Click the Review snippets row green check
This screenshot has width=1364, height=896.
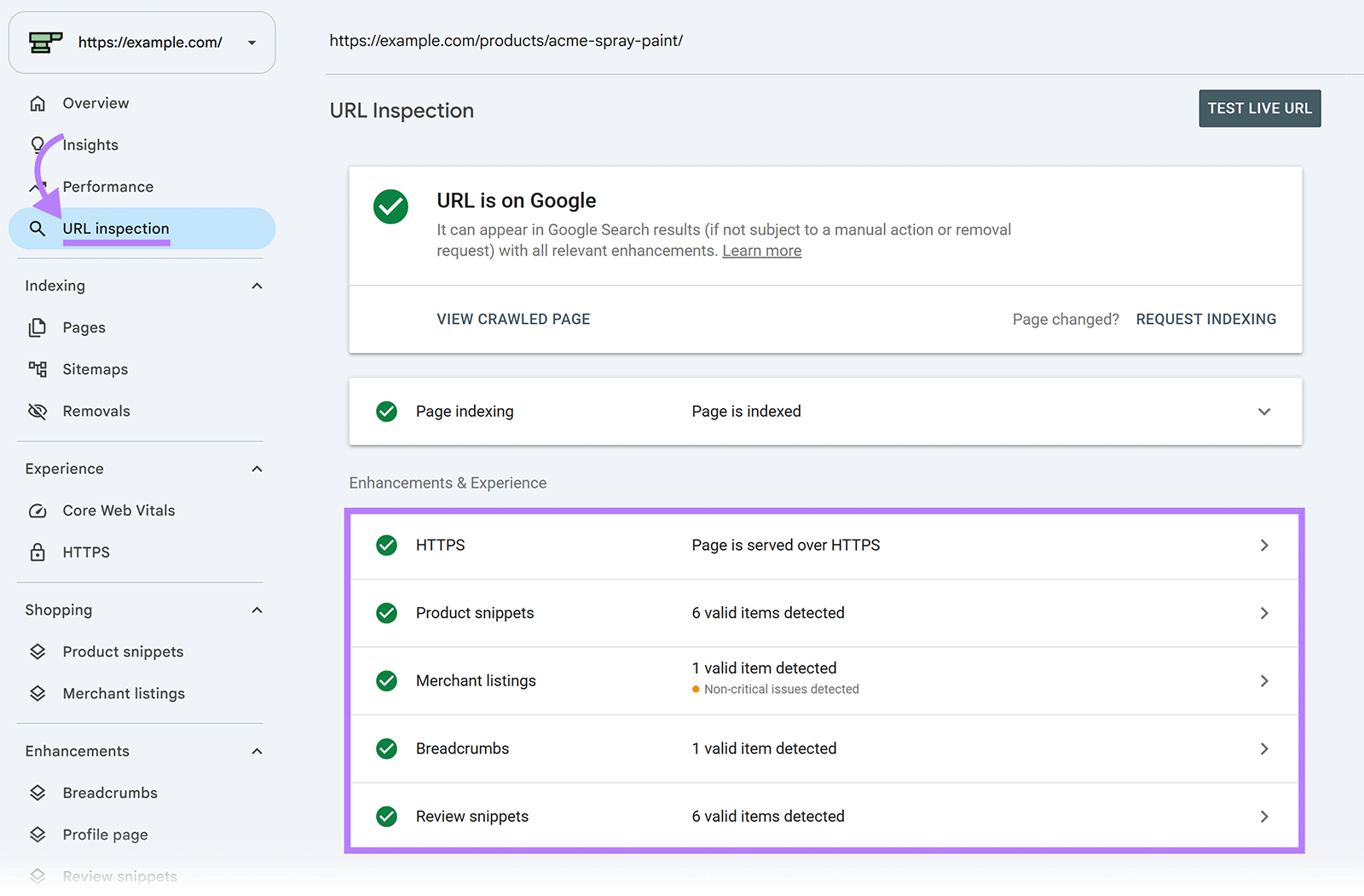387,817
